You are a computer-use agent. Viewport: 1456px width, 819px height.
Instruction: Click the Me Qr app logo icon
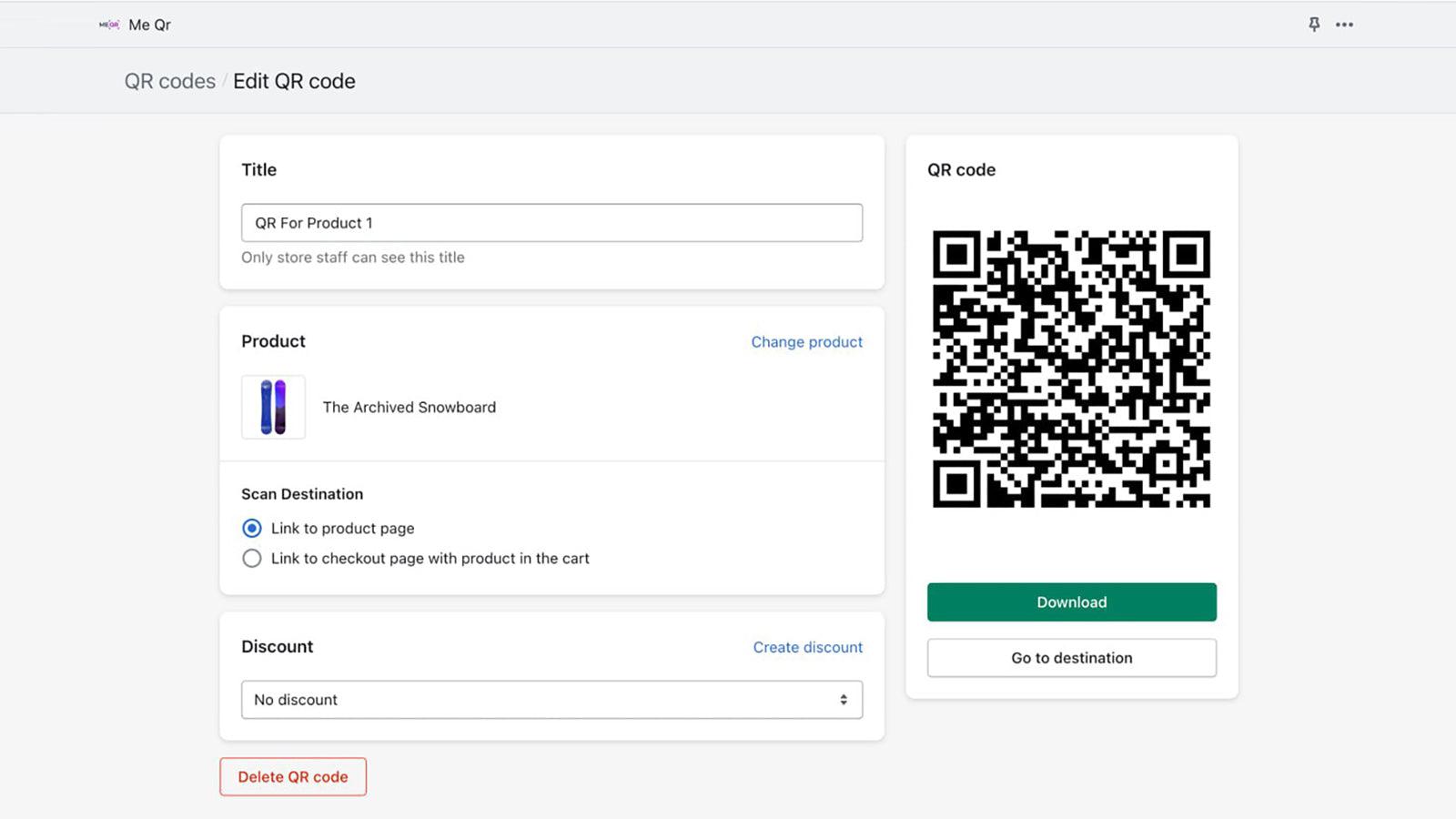point(108,25)
